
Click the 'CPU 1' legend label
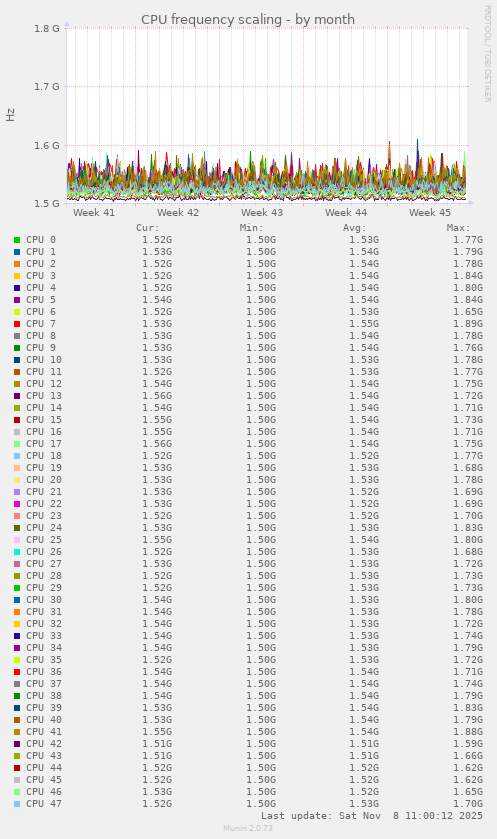click(41, 251)
